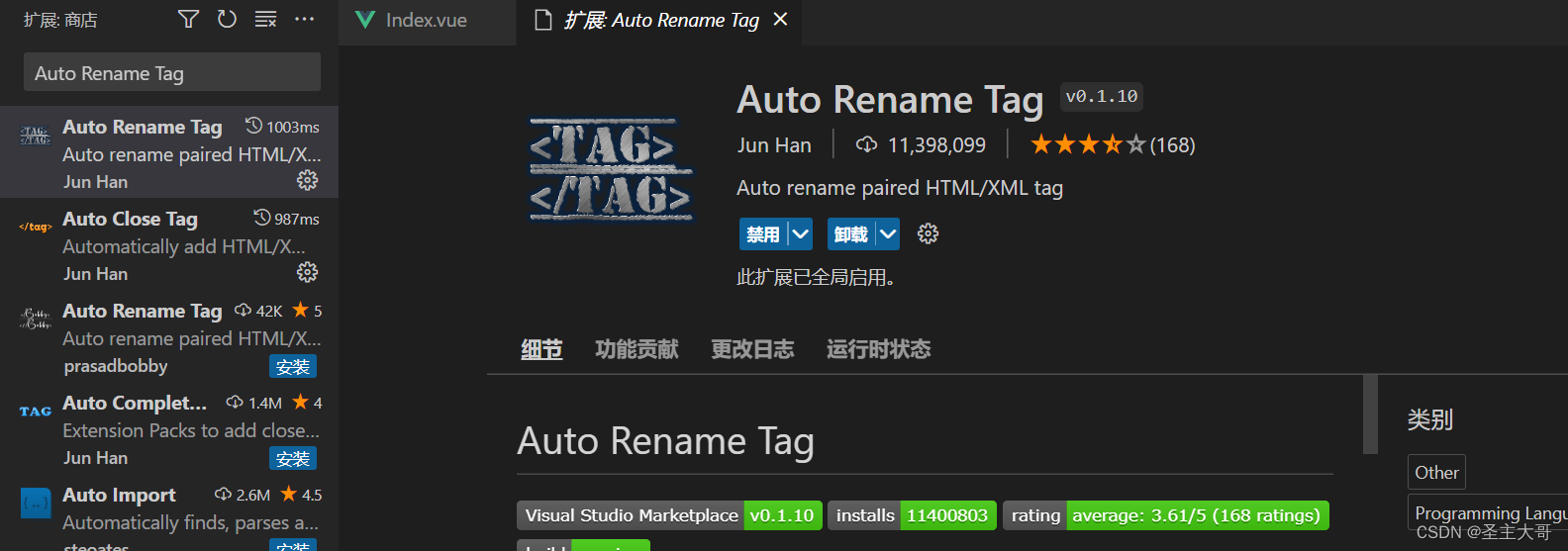The width and height of the screenshot is (1568, 551).
Task: Click the Other category tag
Action: click(1436, 472)
